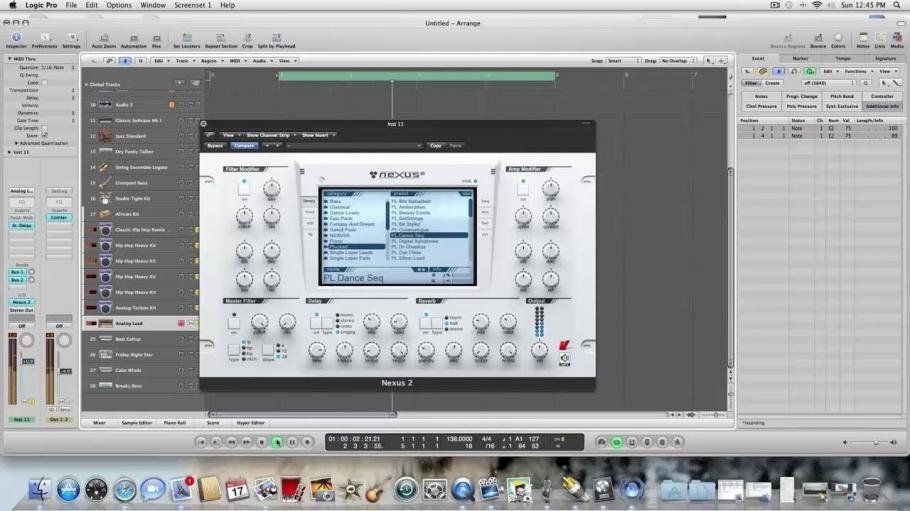Click the green MIDI out button in Event list
Image resolution: width=910 pixels, height=511 pixels.
click(810, 71)
